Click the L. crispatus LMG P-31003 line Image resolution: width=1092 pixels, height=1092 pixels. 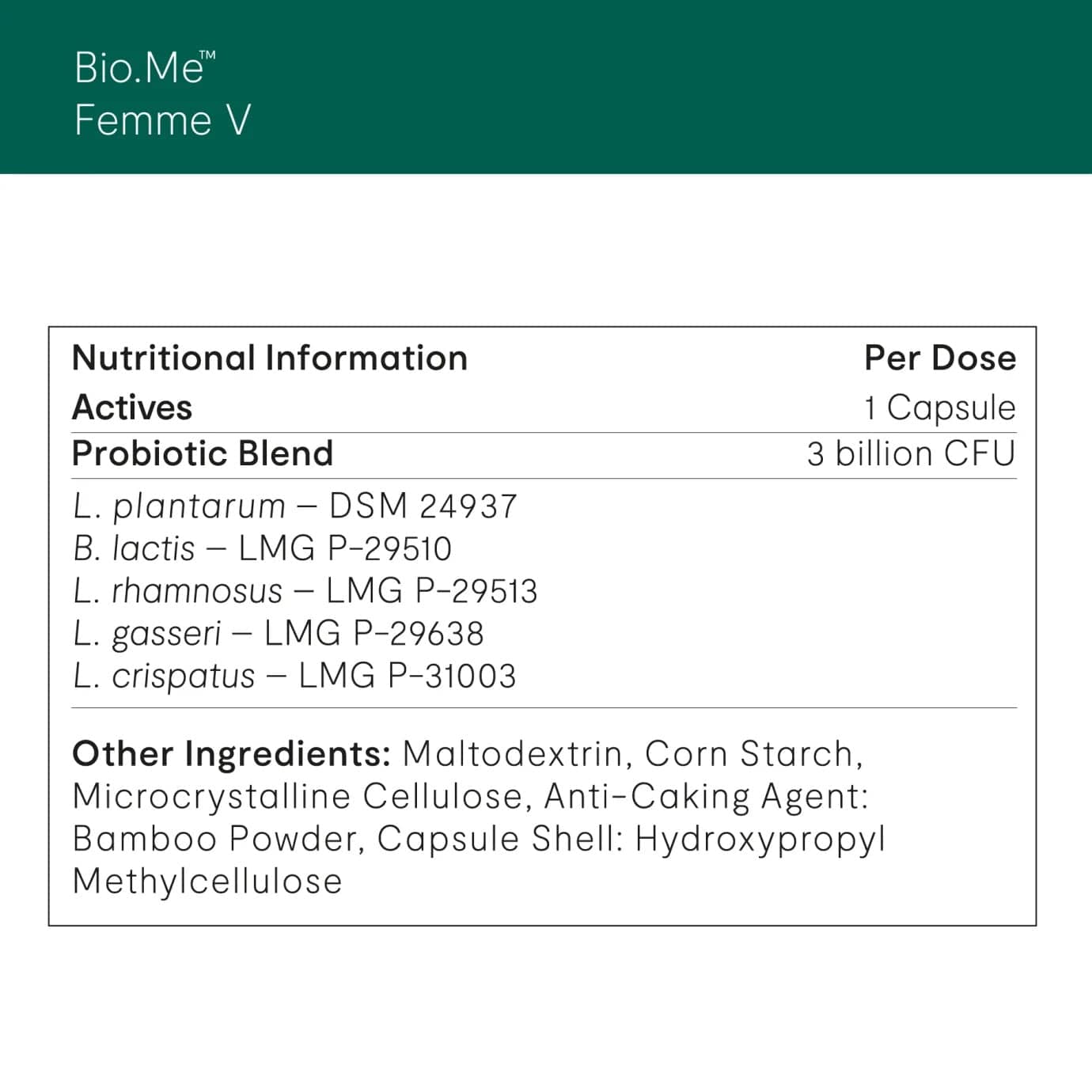coord(294,676)
